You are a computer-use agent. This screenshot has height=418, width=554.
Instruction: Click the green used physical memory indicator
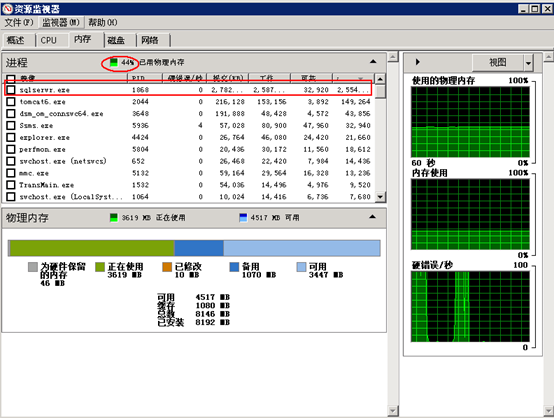pos(113,63)
